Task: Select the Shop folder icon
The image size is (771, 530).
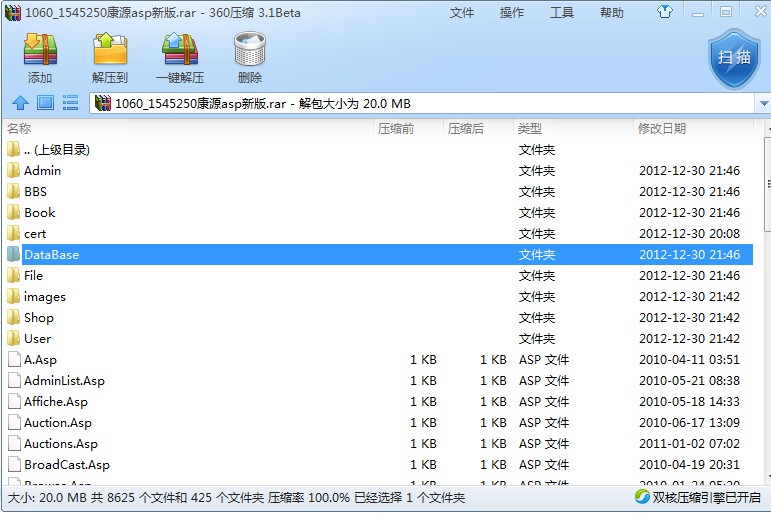Action: [x=14, y=318]
